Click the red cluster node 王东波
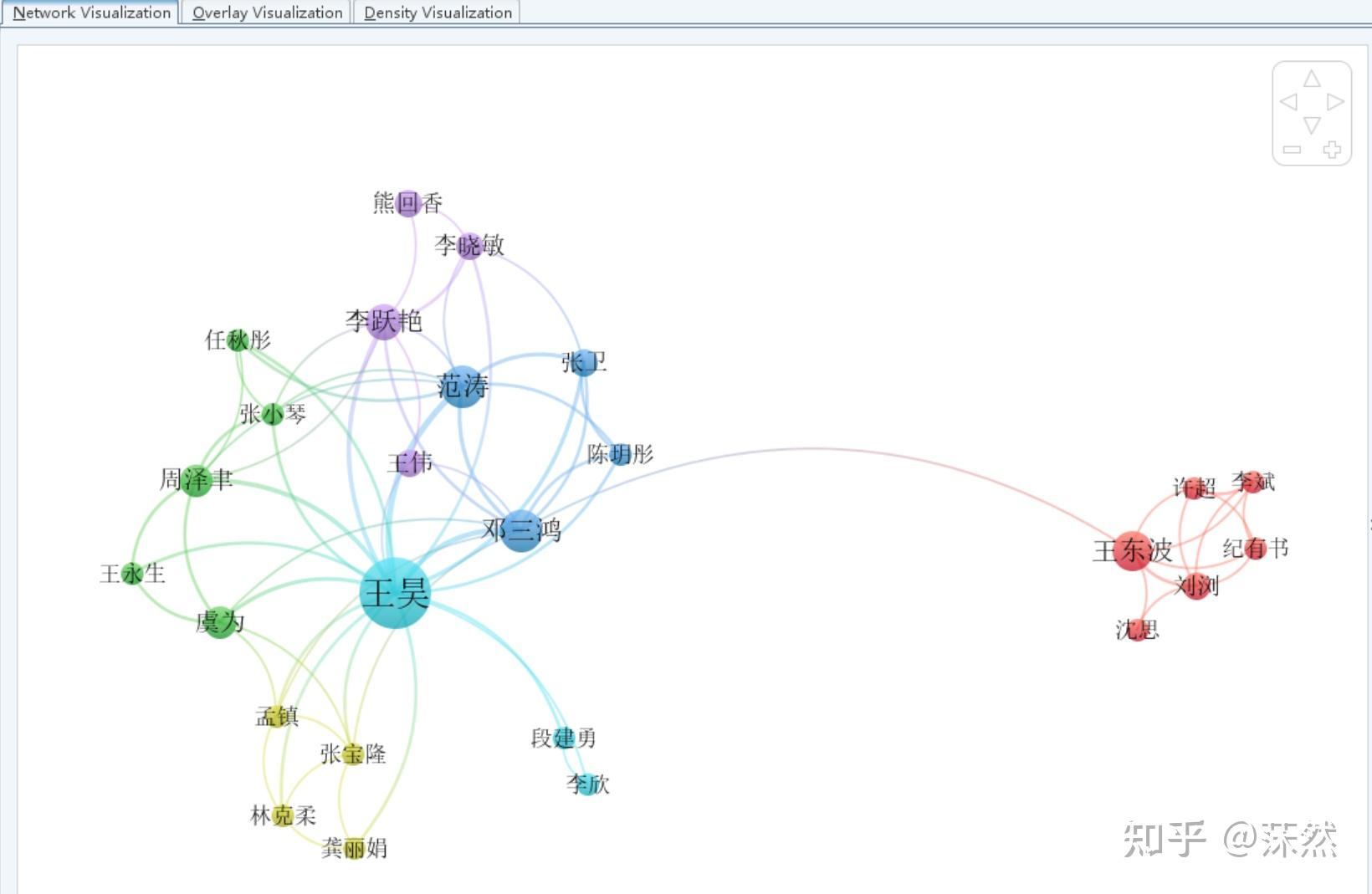This screenshot has height=894, width=1372. pyautogui.click(x=1132, y=552)
